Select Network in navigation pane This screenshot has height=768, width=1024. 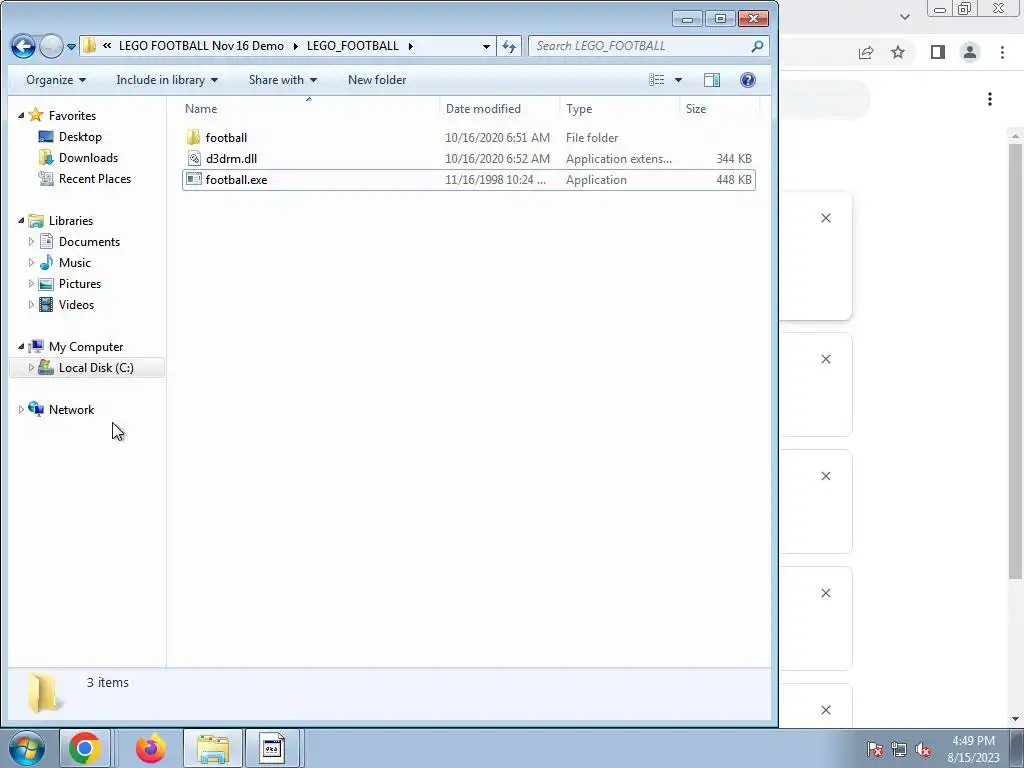pos(71,409)
